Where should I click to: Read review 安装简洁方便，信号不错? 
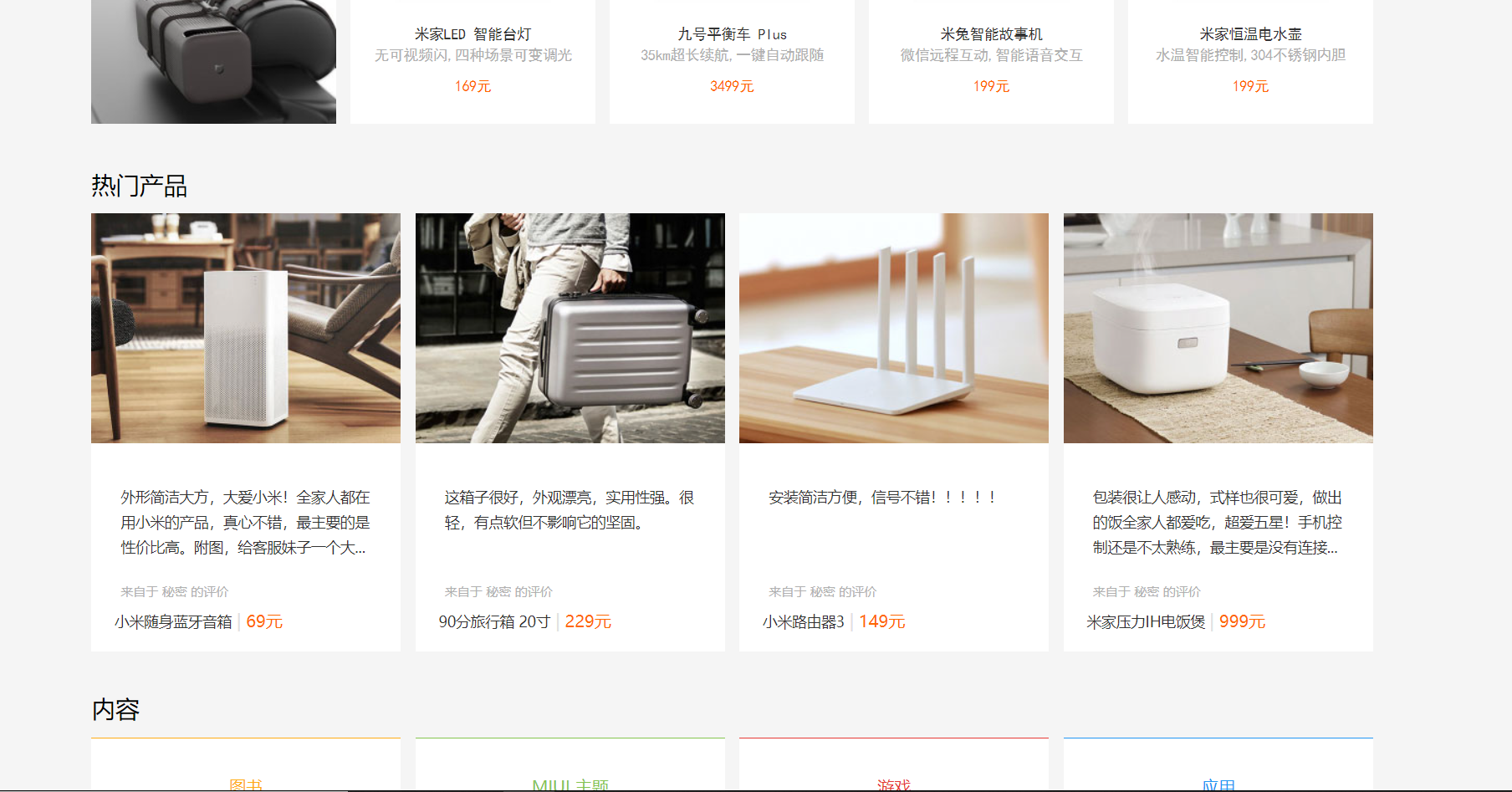point(883,498)
